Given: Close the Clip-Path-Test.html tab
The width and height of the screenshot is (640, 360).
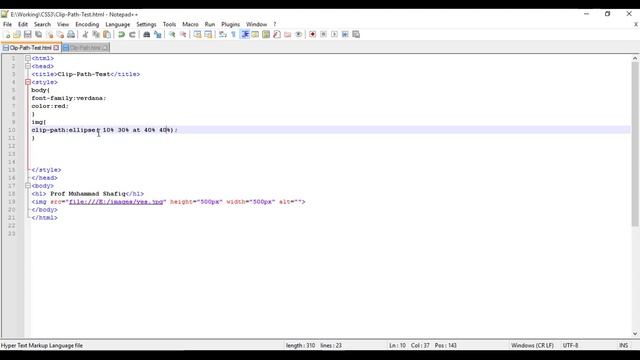Looking at the screenshot, I should 56,48.
